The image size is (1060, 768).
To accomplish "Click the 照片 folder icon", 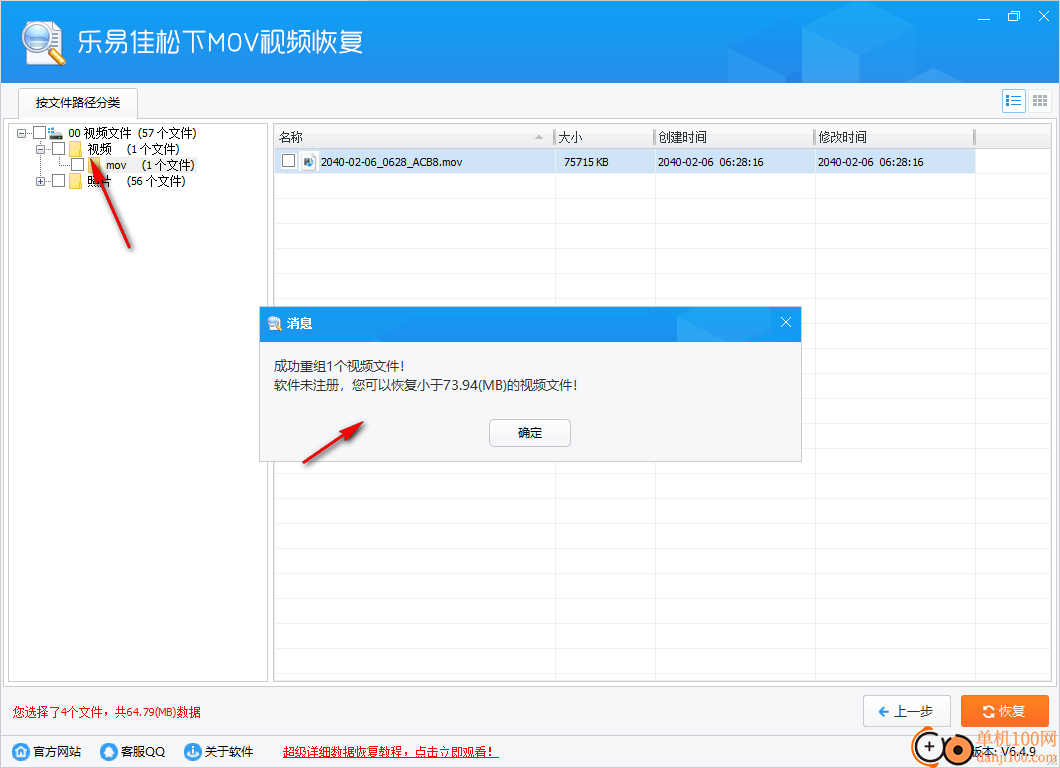I will pos(75,181).
